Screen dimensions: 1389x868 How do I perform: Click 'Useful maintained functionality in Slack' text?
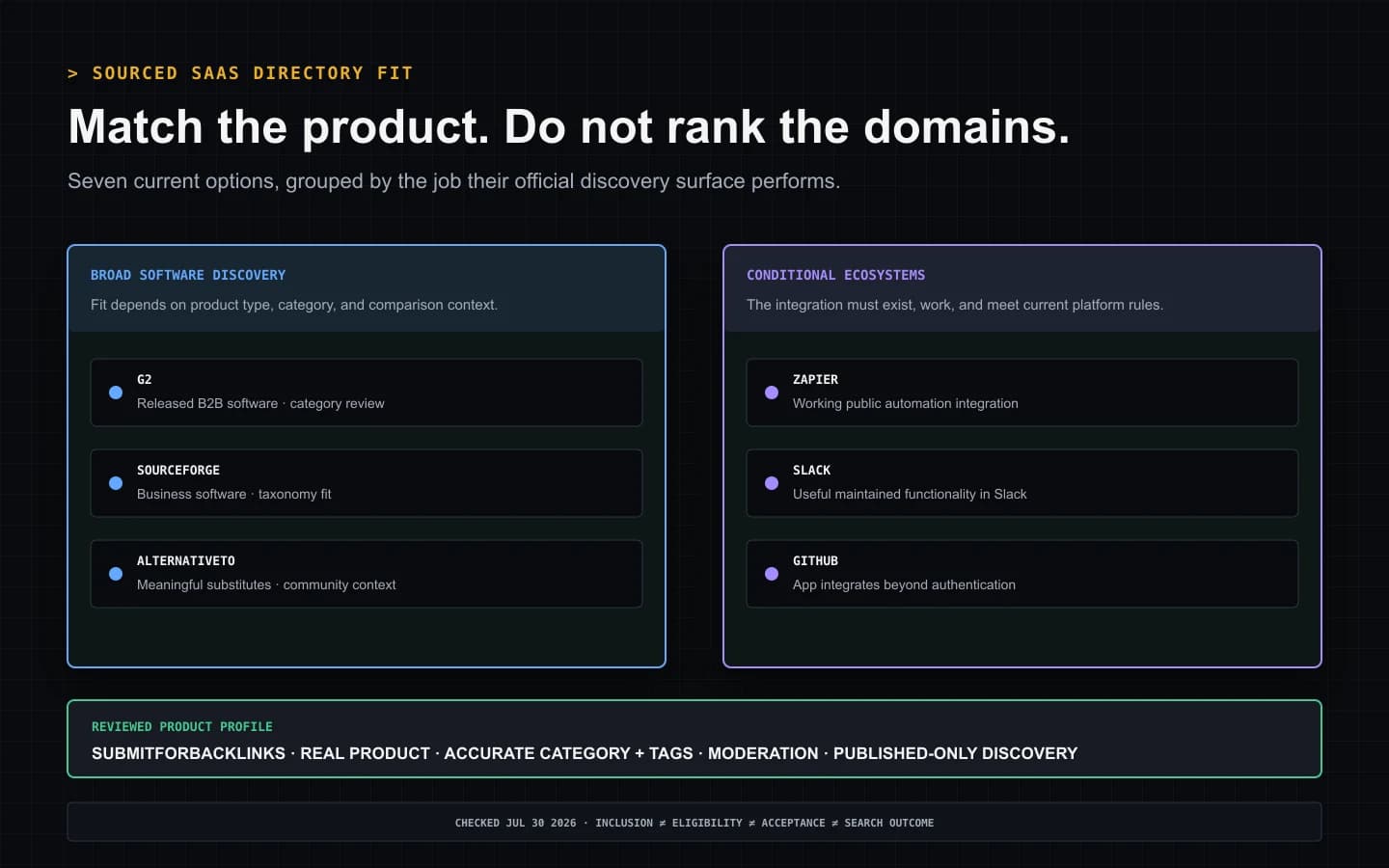pos(910,495)
